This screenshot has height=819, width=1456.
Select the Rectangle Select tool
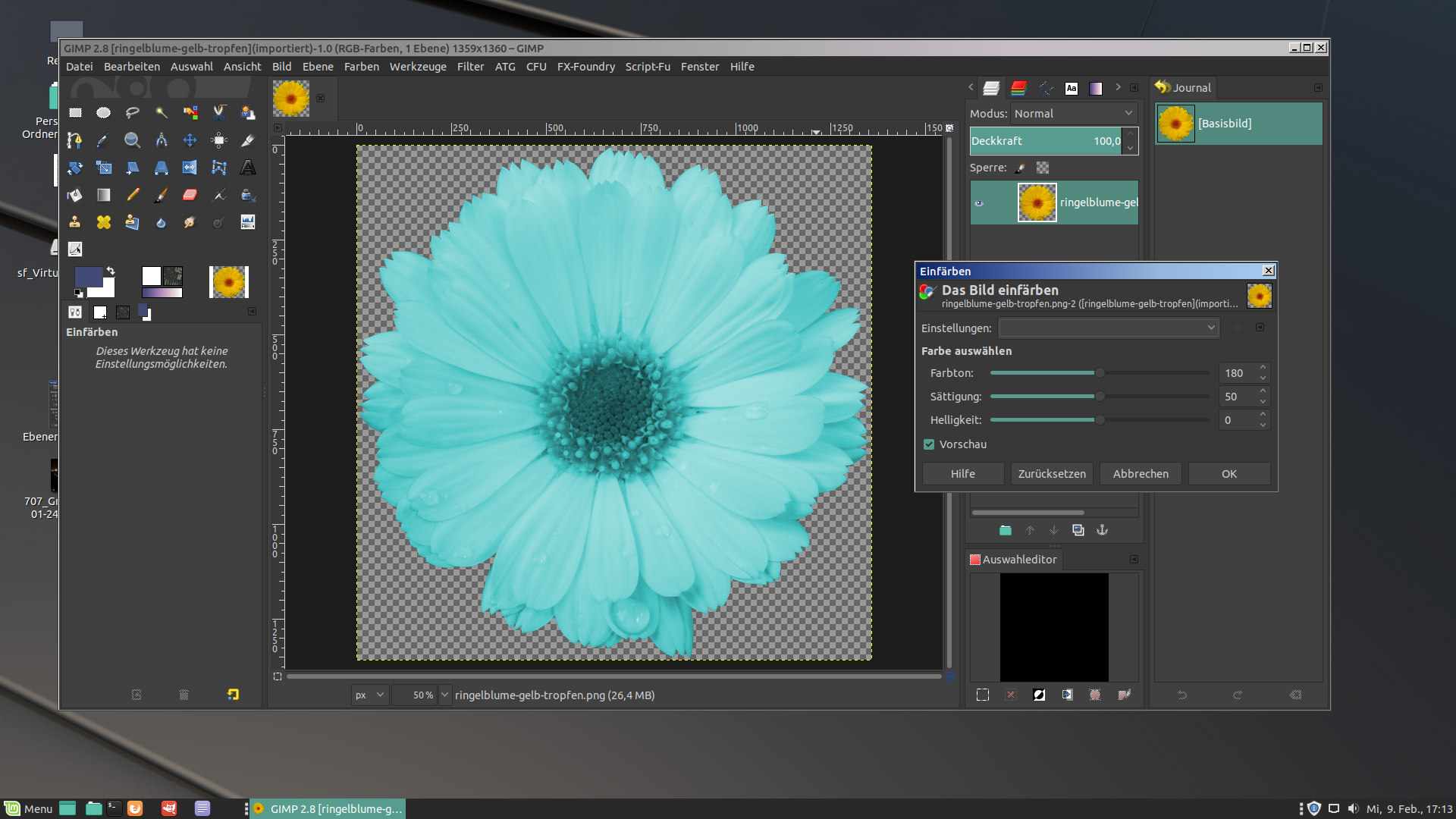pyautogui.click(x=75, y=113)
